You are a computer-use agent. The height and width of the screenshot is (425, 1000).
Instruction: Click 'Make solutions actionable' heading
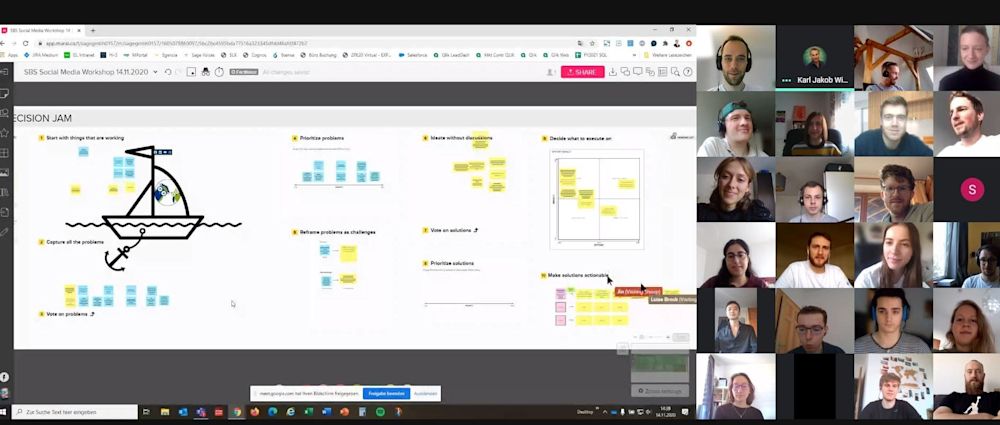(578, 275)
